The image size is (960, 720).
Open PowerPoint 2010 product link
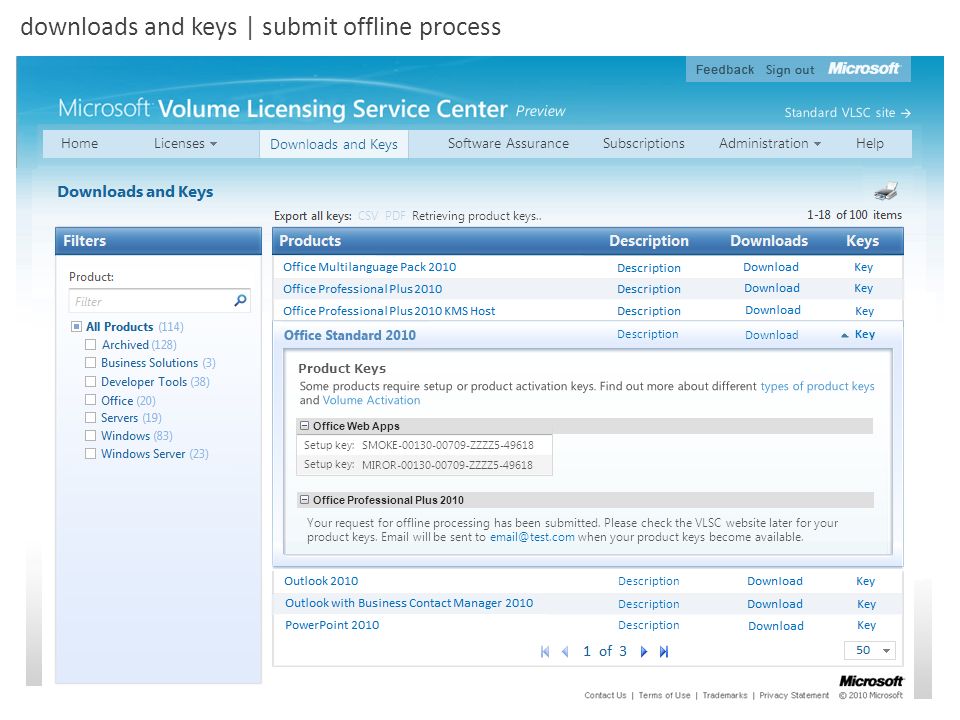[x=332, y=625]
